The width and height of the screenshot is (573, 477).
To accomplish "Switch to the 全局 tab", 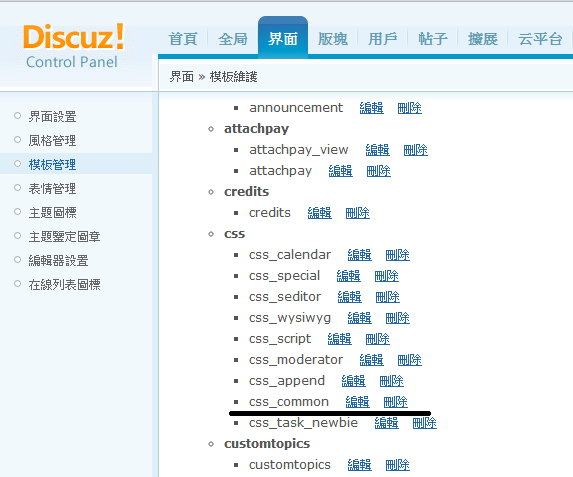I will tap(233, 39).
